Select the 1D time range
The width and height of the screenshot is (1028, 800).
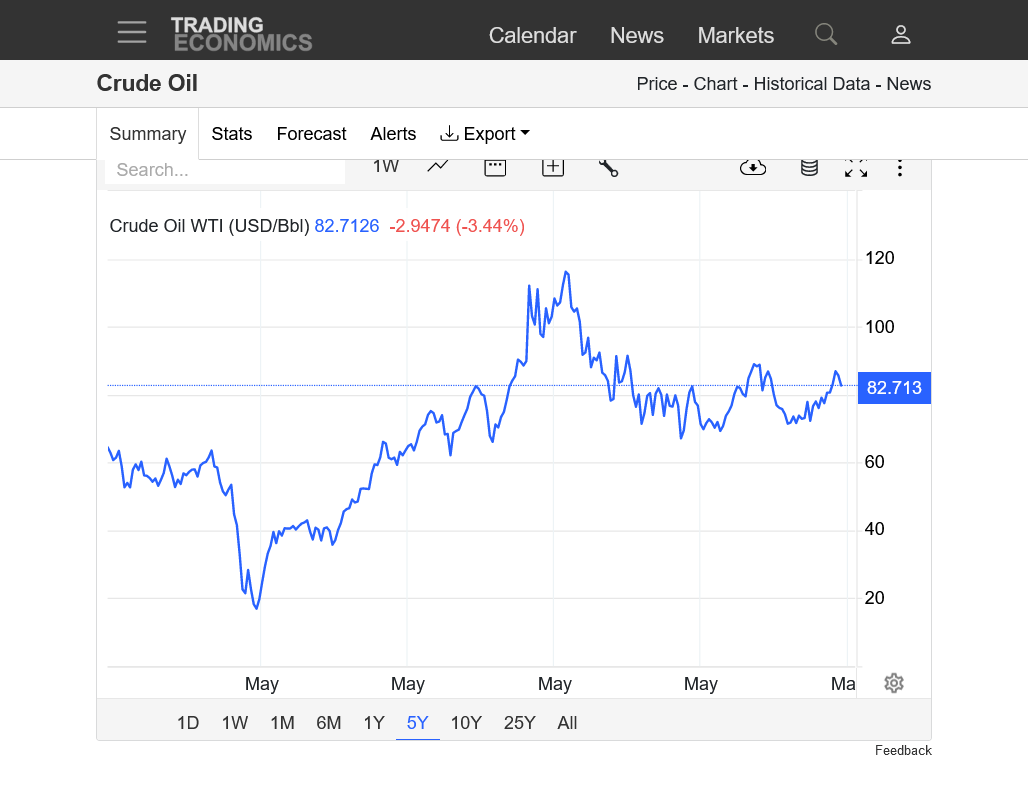tap(188, 723)
